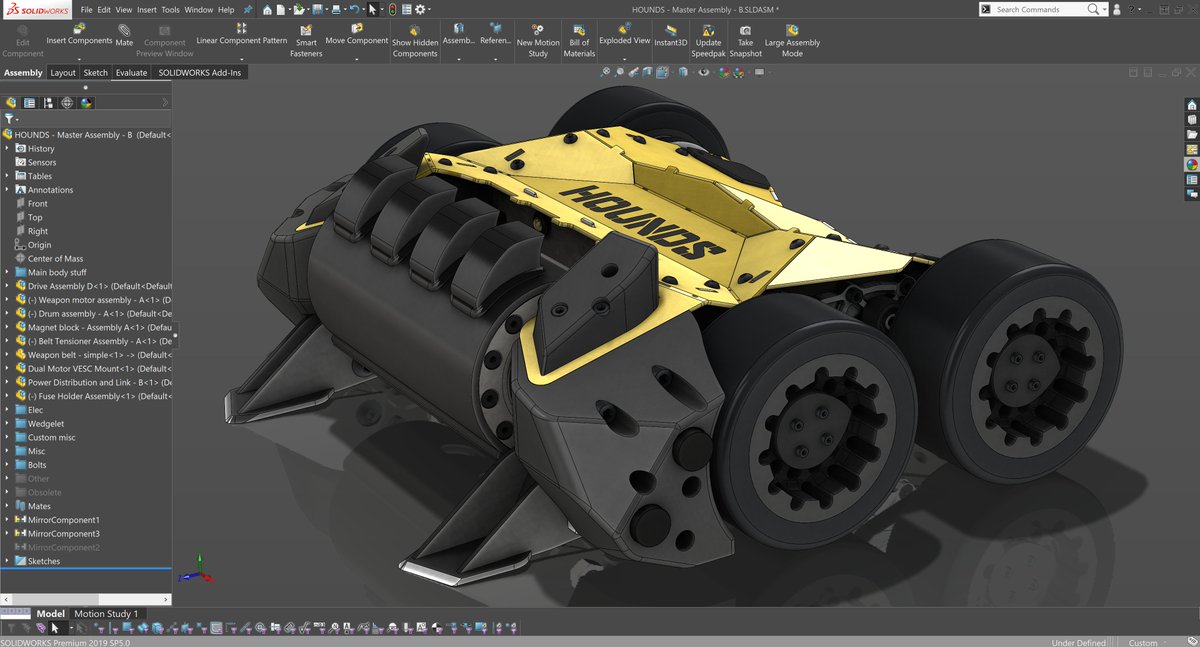Expand the Annotations node

click(7, 189)
